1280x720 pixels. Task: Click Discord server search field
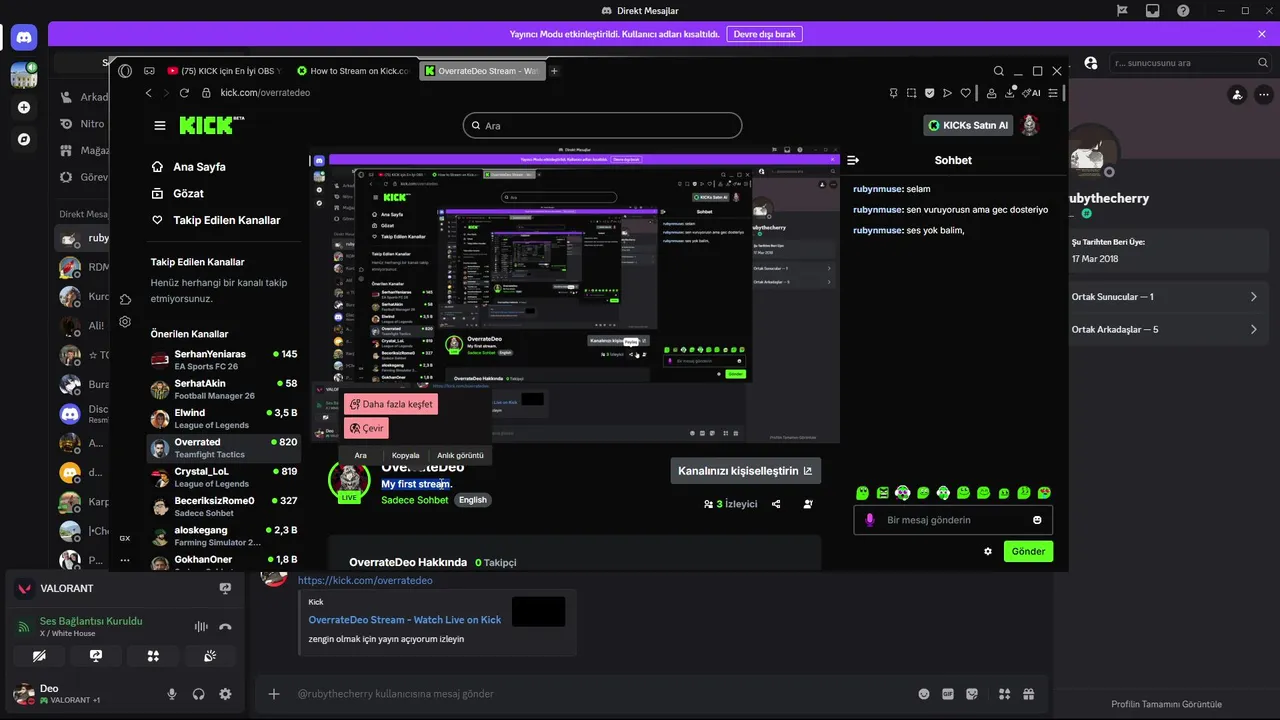point(1190,63)
